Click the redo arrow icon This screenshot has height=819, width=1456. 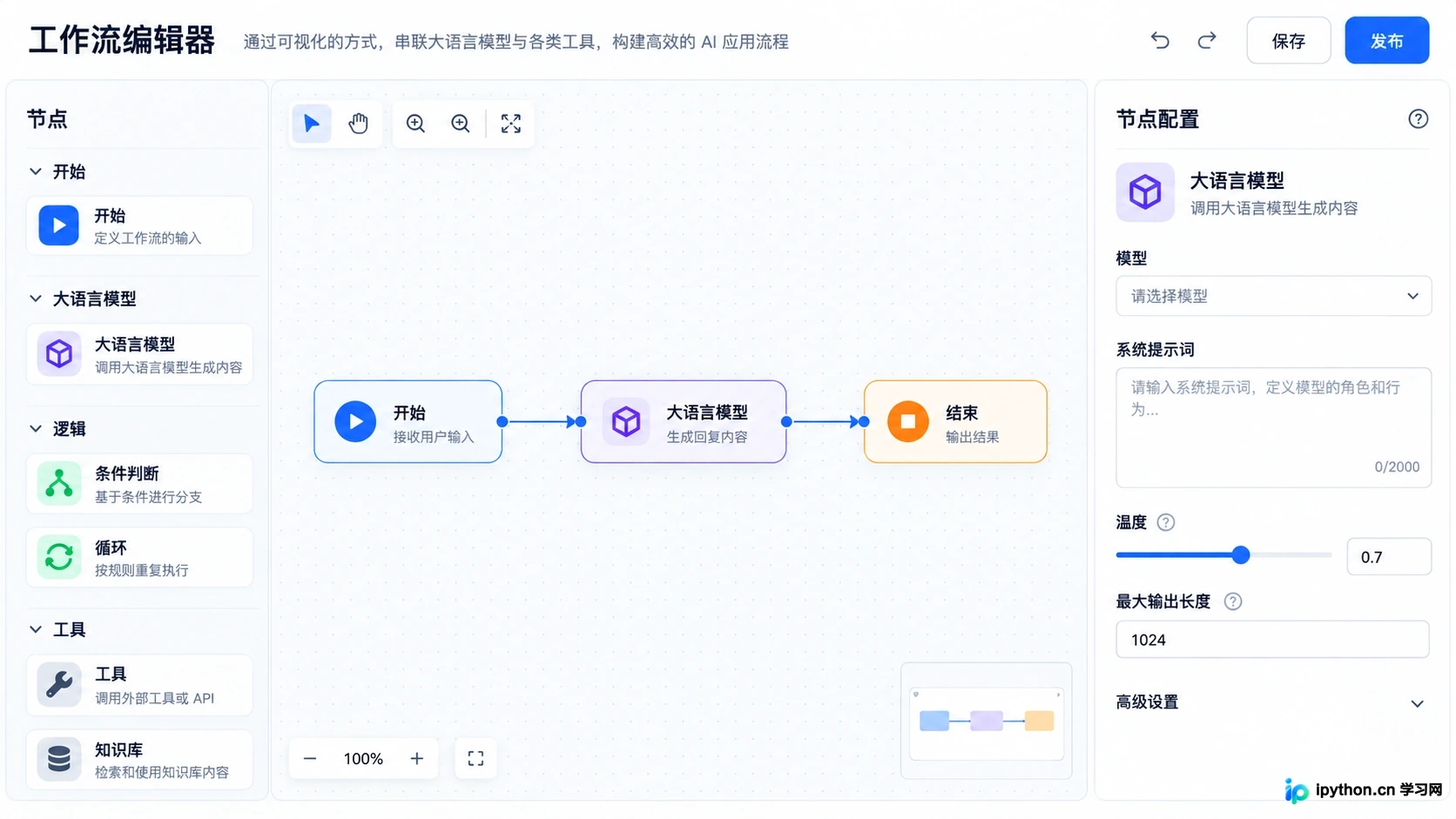[x=1206, y=40]
